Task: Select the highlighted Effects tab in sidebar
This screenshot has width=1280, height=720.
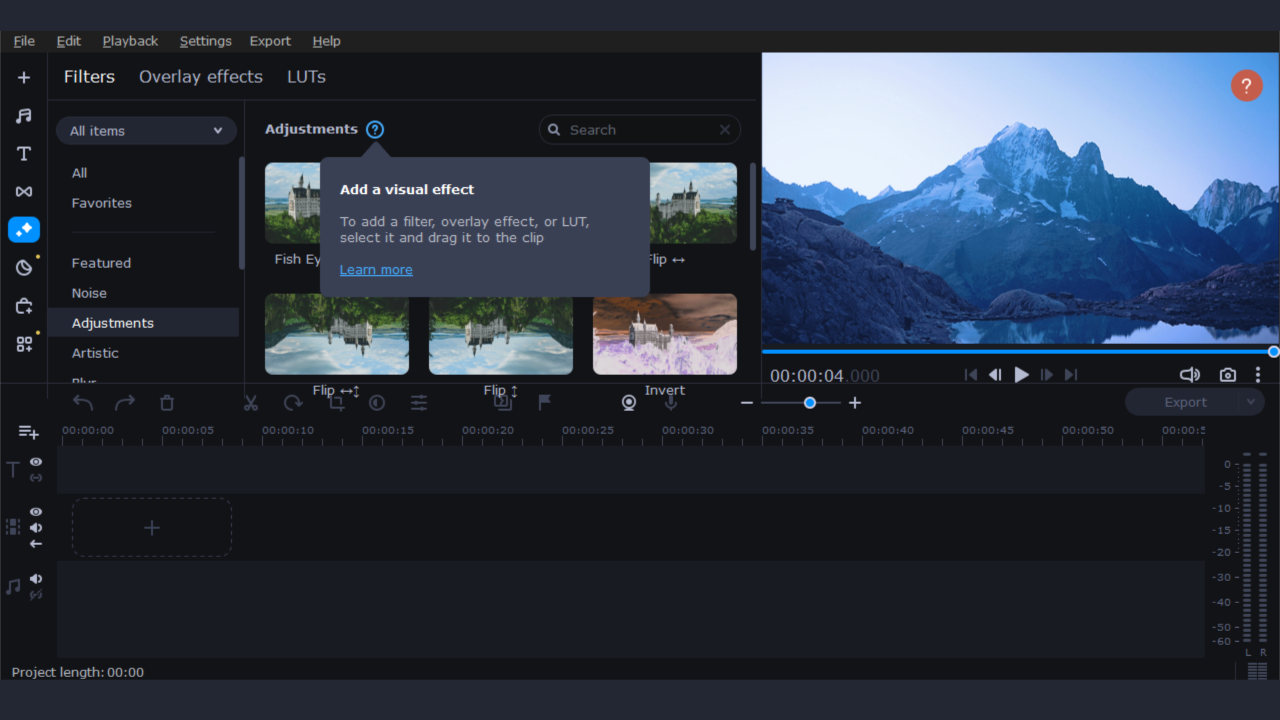Action: tap(24, 230)
